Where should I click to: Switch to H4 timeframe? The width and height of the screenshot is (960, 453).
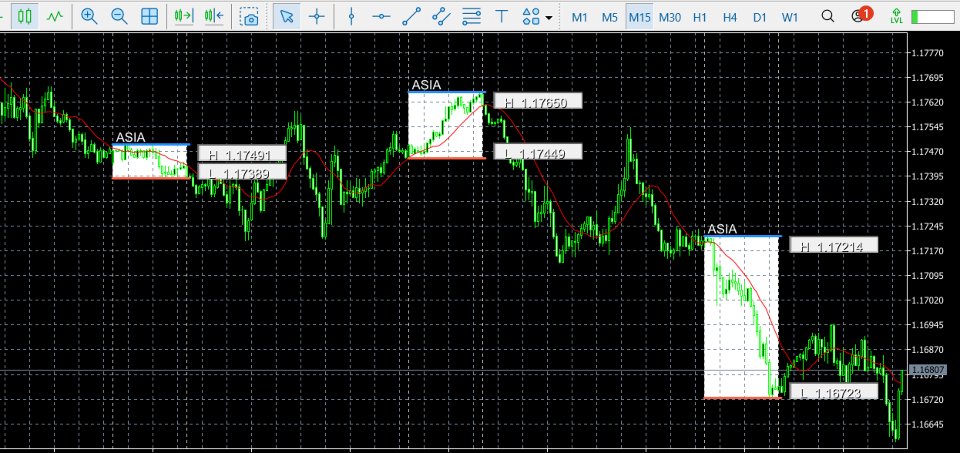(x=730, y=17)
